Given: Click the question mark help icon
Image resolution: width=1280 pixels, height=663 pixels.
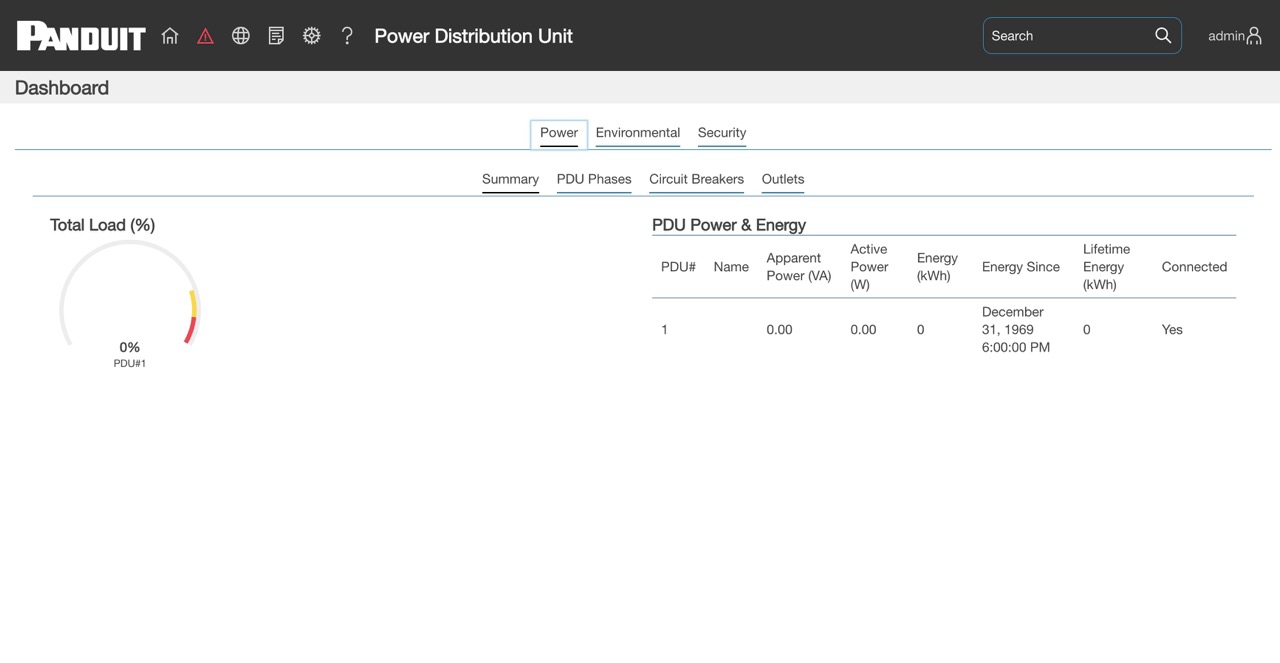Looking at the screenshot, I should (347, 36).
